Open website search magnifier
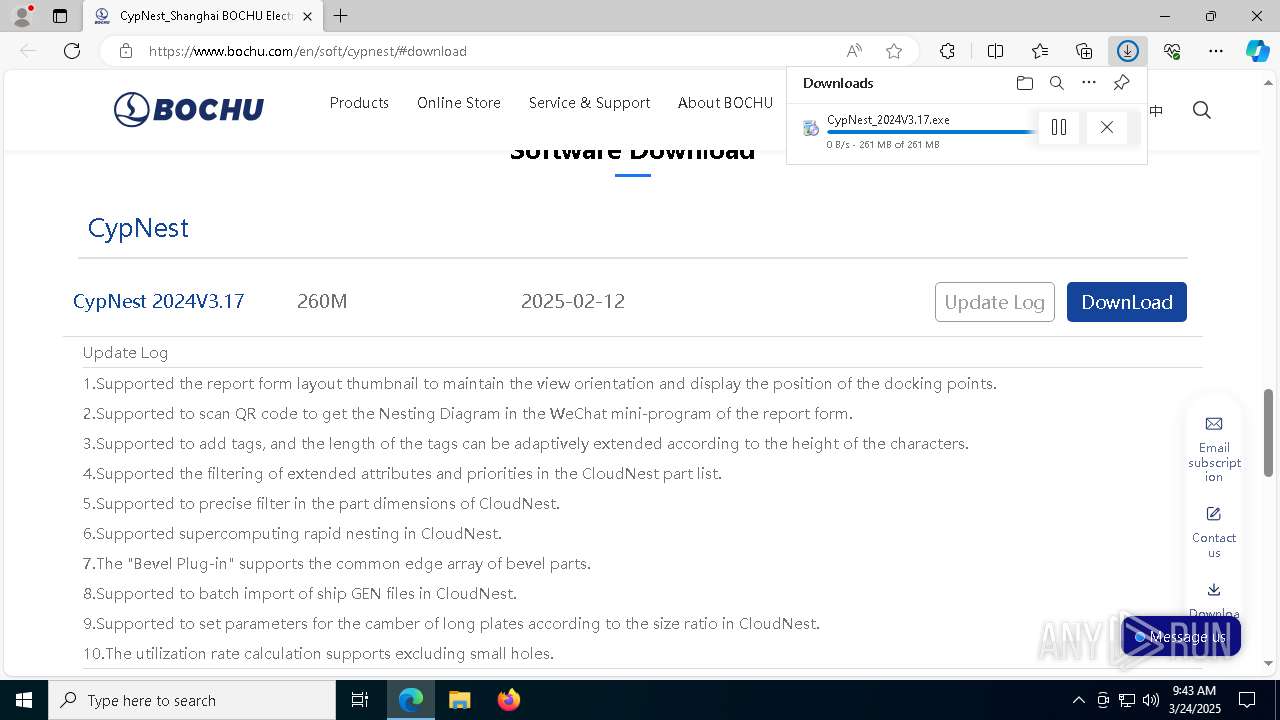 (x=1202, y=110)
